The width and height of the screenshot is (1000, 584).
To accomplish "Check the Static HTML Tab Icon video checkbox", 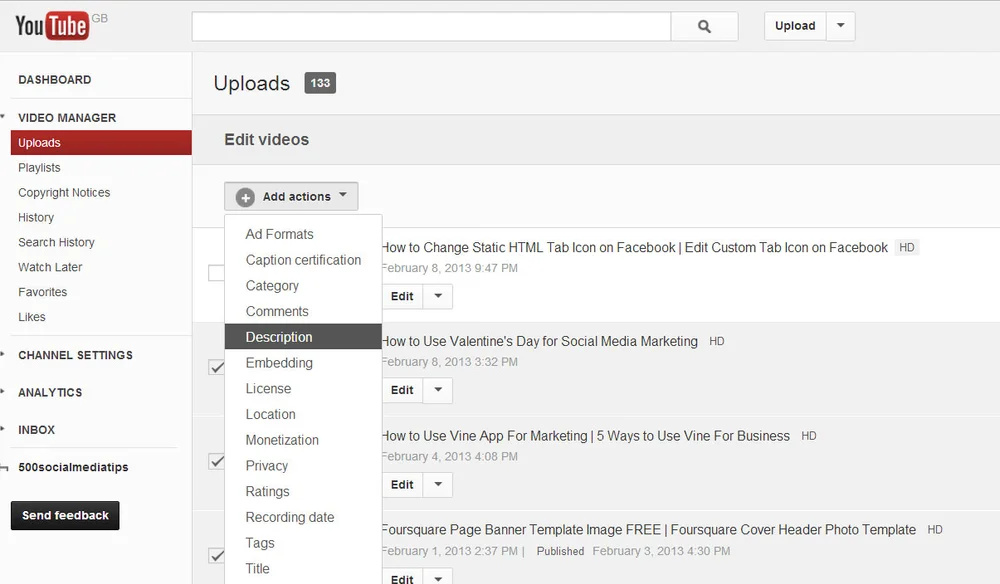I will [x=216, y=273].
